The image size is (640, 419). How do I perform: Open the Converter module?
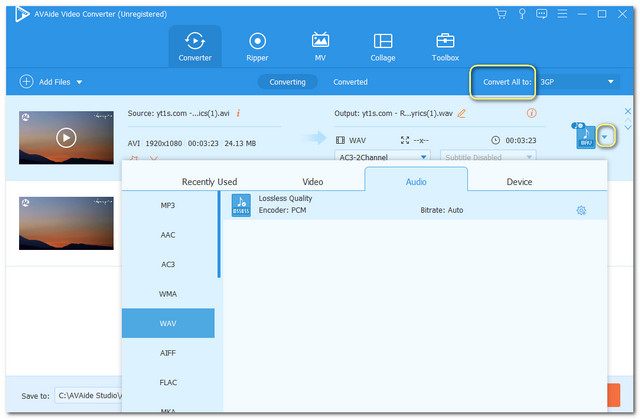coord(195,47)
